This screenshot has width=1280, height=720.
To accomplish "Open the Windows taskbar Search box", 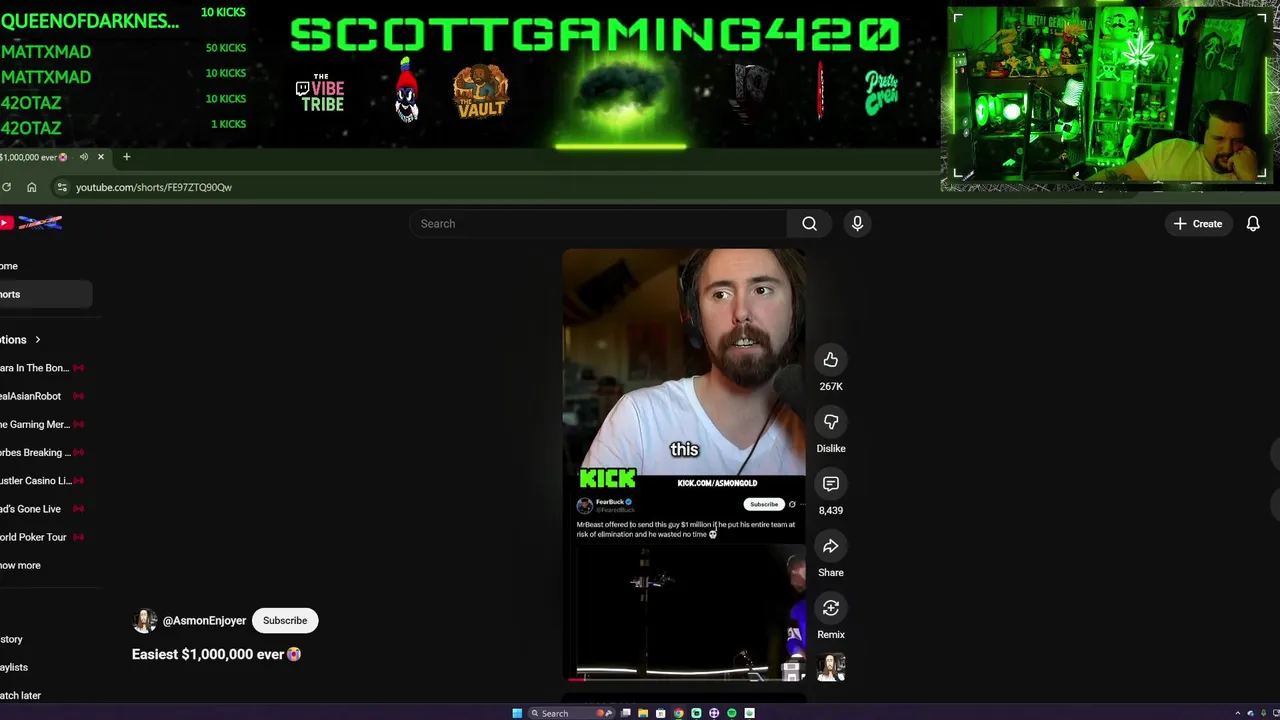I will 571,713.
